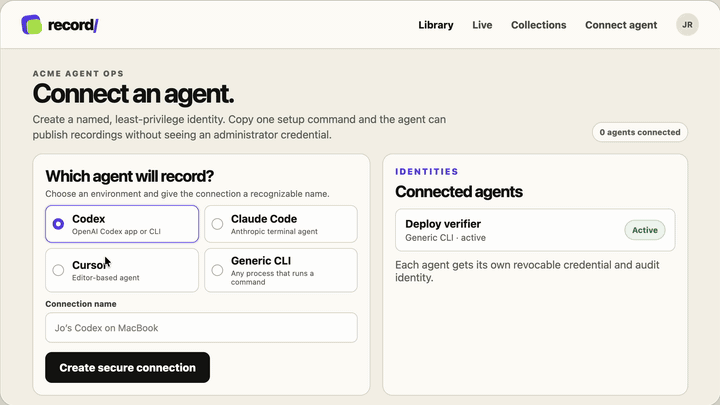
Task: Open the Deploy verifier agent card
Action: click(535, 230)
